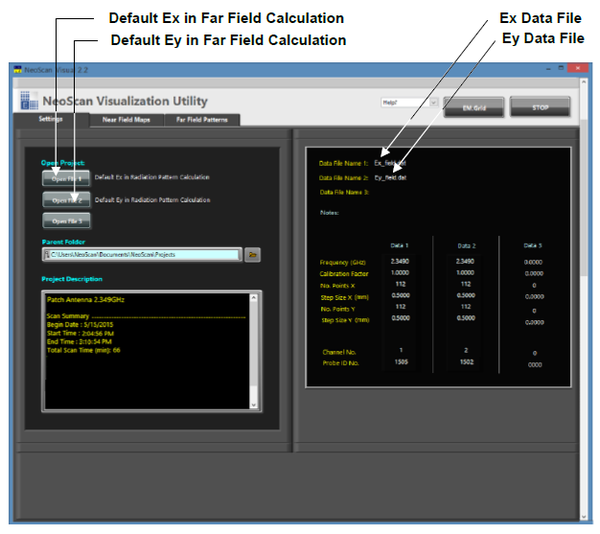Click the 'Probe ID No.' row label

341,363
